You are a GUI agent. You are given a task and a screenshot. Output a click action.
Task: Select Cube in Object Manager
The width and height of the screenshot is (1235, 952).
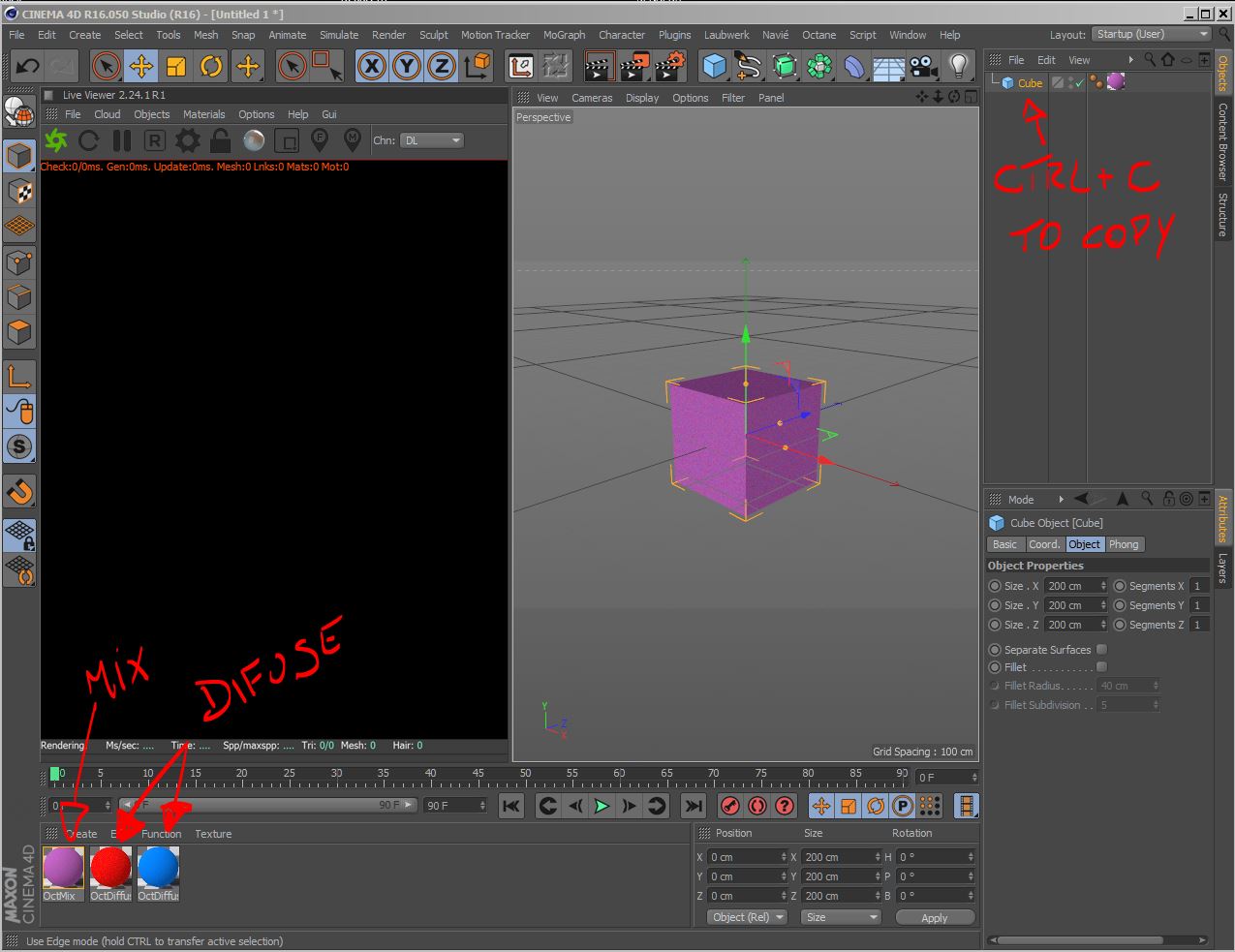tap(1030, 83)
